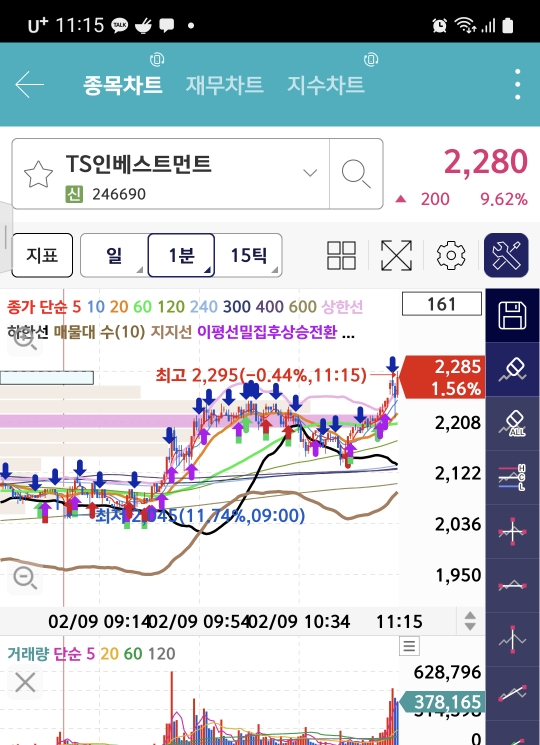Adjust panel height with up-down arrows

click(470, 621)
